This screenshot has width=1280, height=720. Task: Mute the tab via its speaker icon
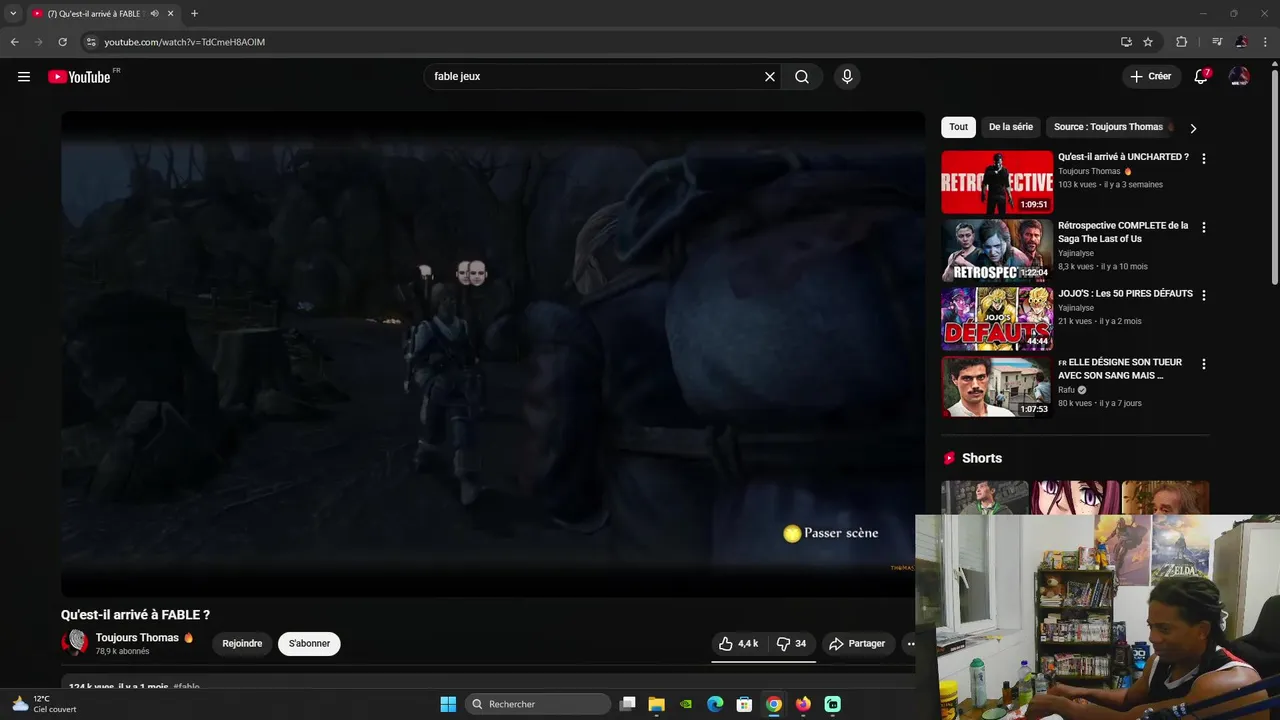154,14
